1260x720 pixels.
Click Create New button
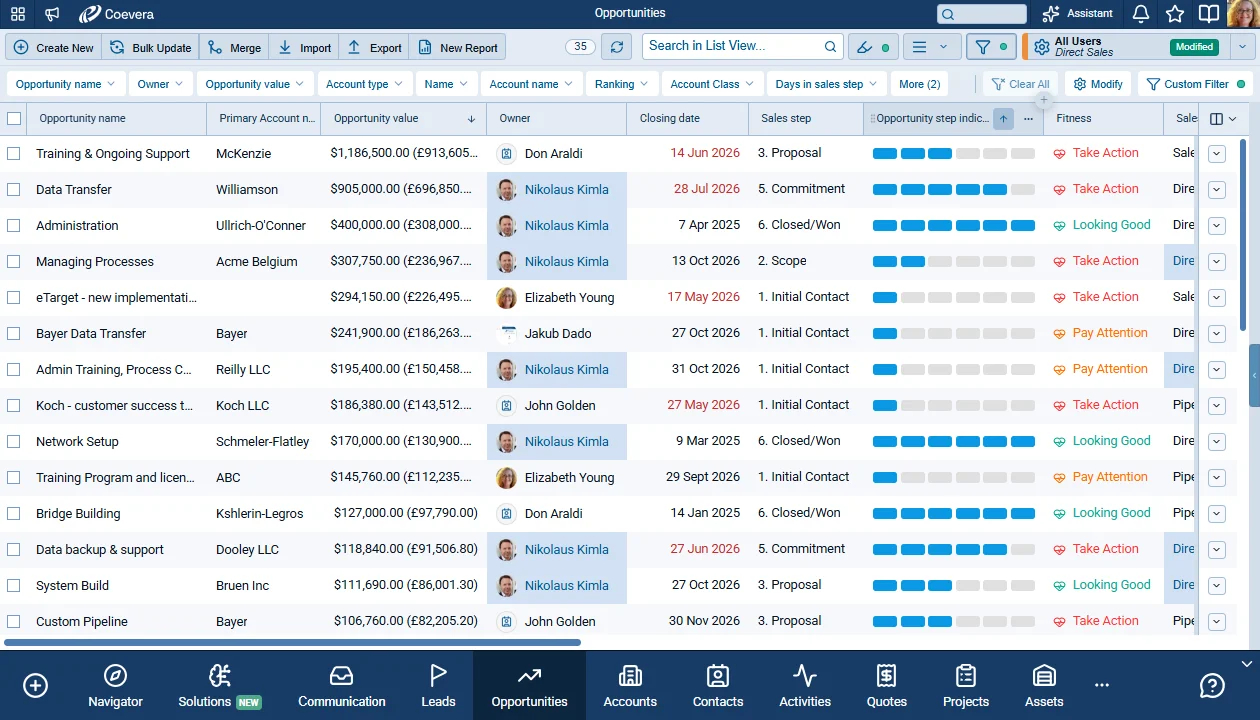54,47
